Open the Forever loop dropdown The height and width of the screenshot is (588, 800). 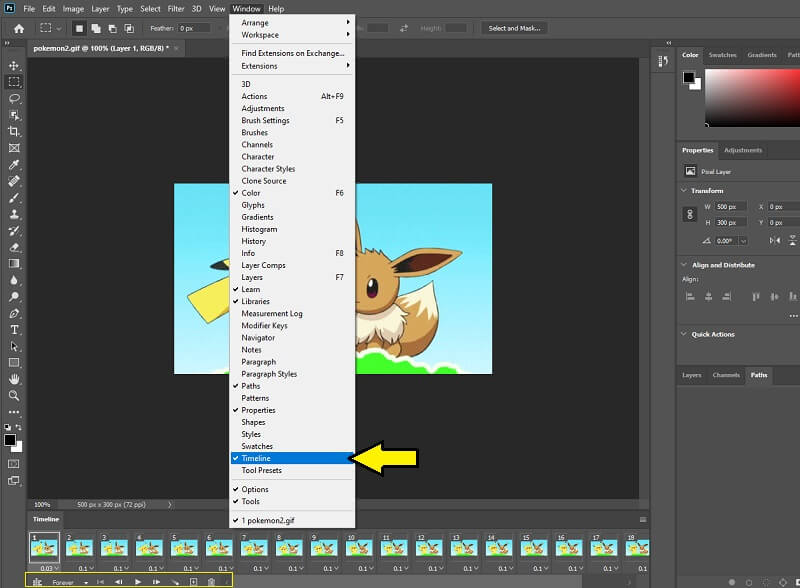pos(85,580)
